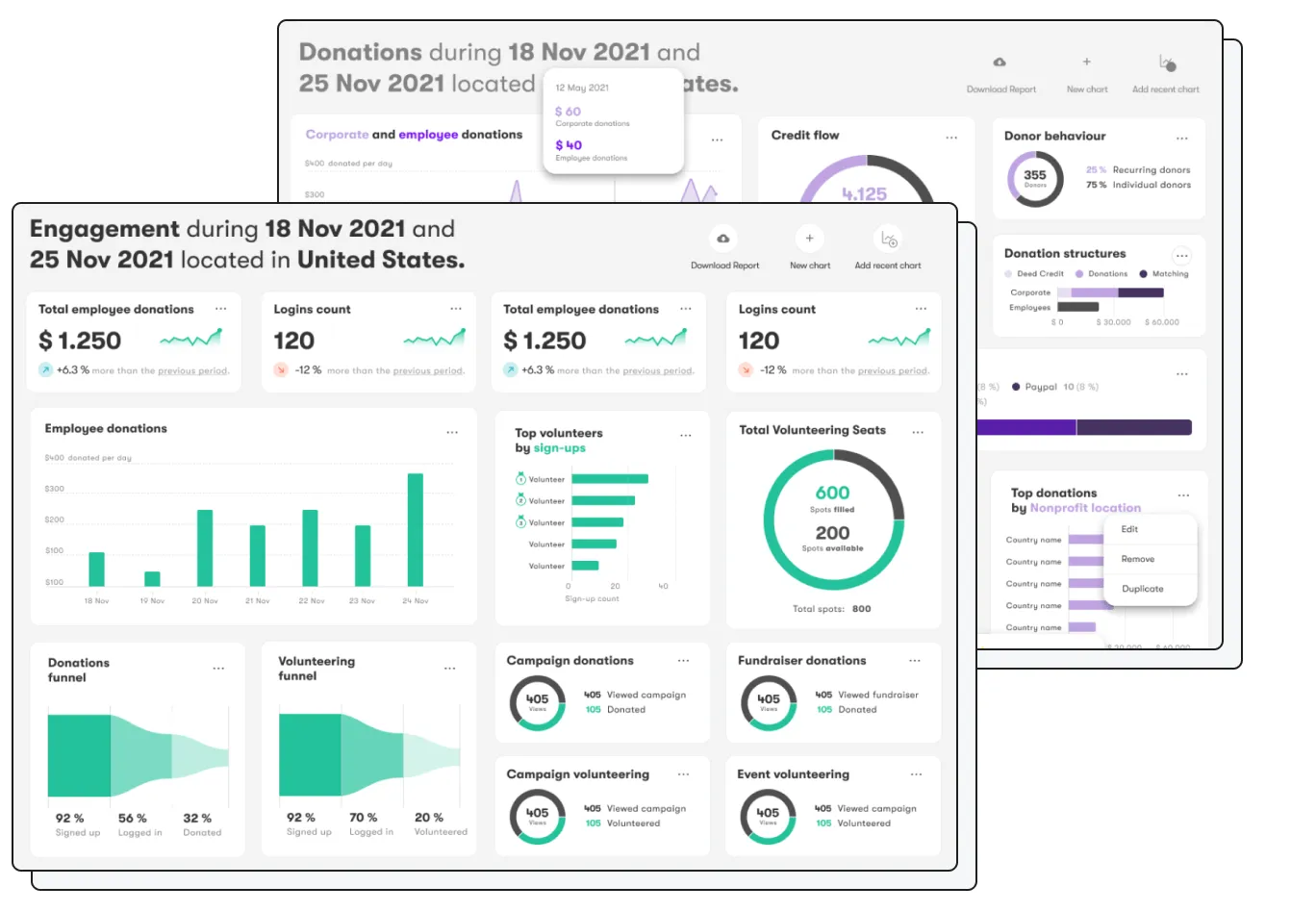
Task: Open the Top donations by Nonprofit location options
Action: [1183, 495]
